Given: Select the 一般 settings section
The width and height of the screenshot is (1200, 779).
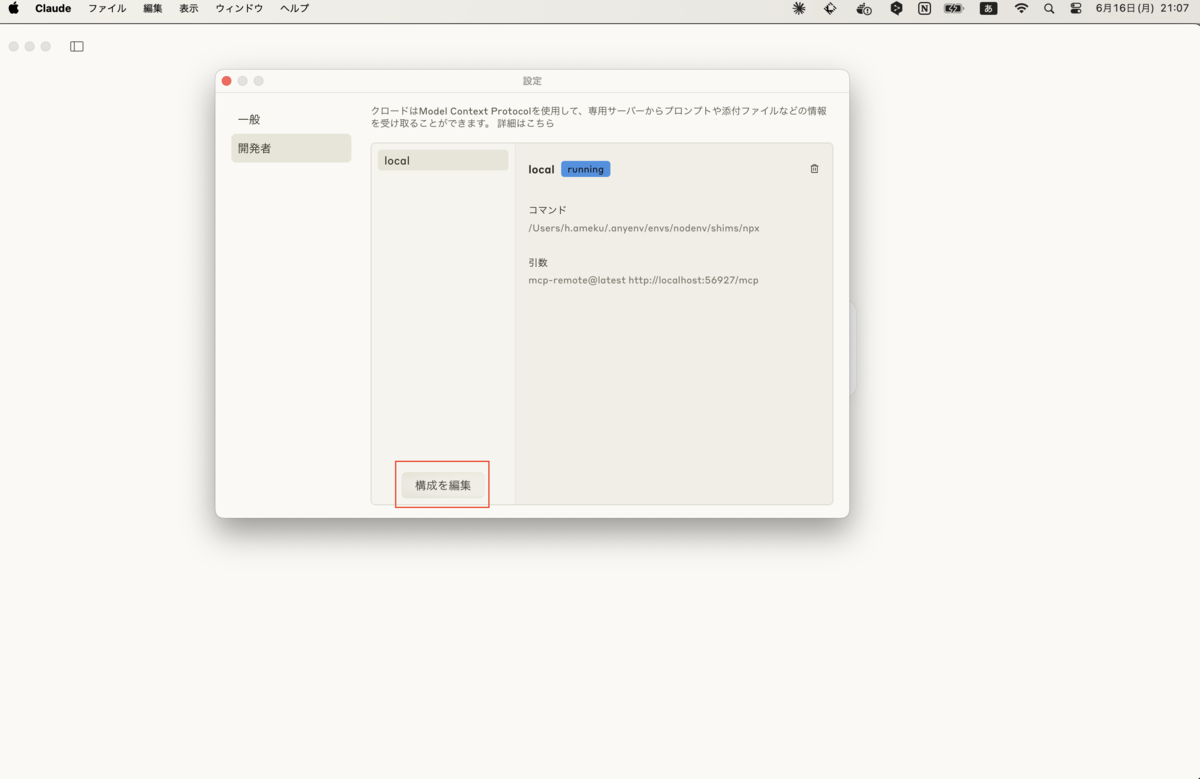Looking at the screenshot, I should pos(291,119).
